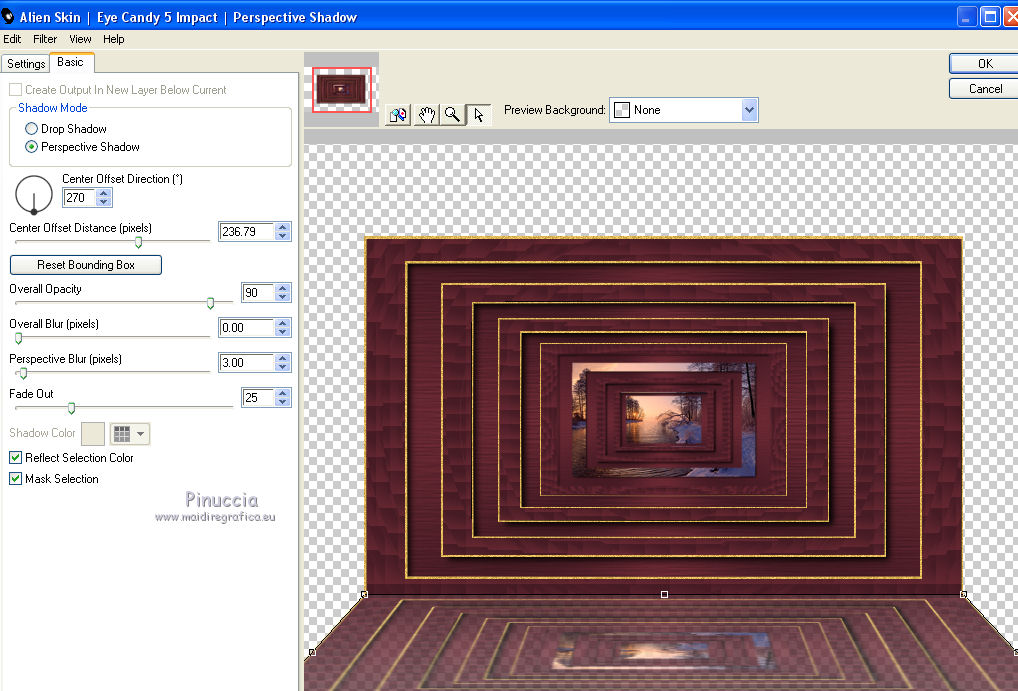Image resolution: width=1018 pixels, height=691 pixels.
Task: Decrease Center Offset Direction with down arrow
Action: (104, 202)
